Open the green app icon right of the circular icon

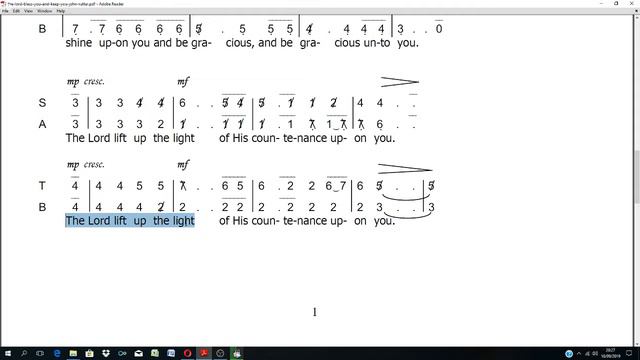pos(237,353)
